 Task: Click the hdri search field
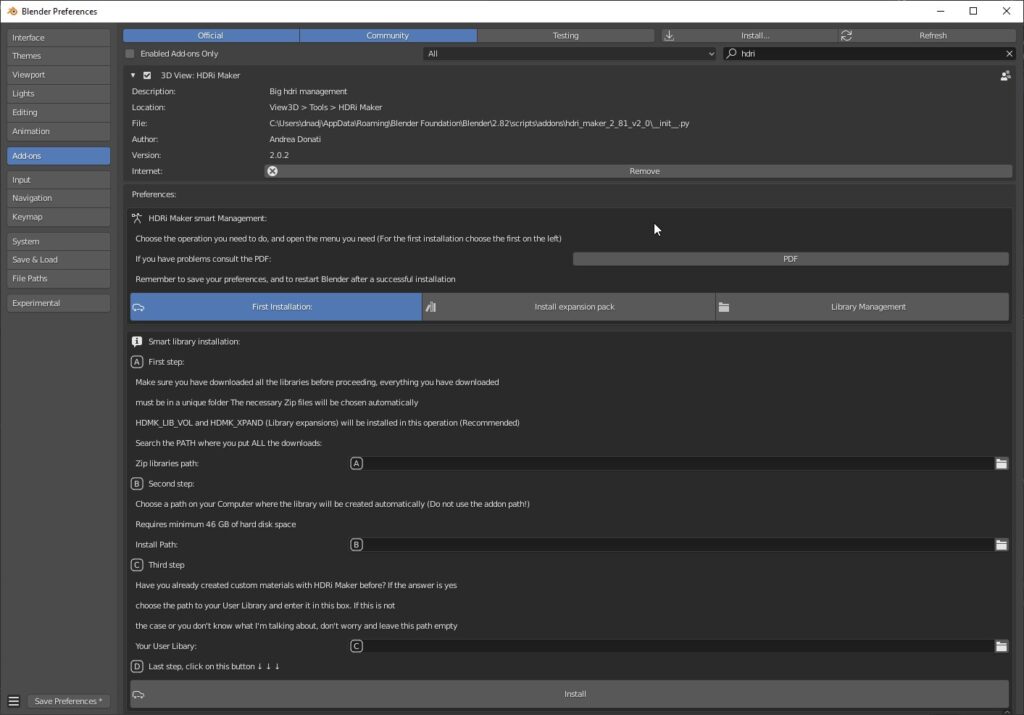tap(870, 54)
